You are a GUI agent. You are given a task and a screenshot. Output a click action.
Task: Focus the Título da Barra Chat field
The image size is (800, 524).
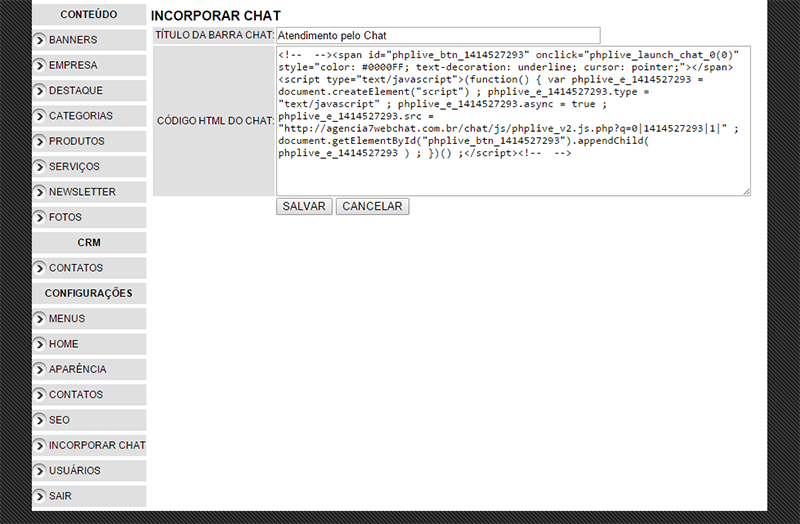438,36
